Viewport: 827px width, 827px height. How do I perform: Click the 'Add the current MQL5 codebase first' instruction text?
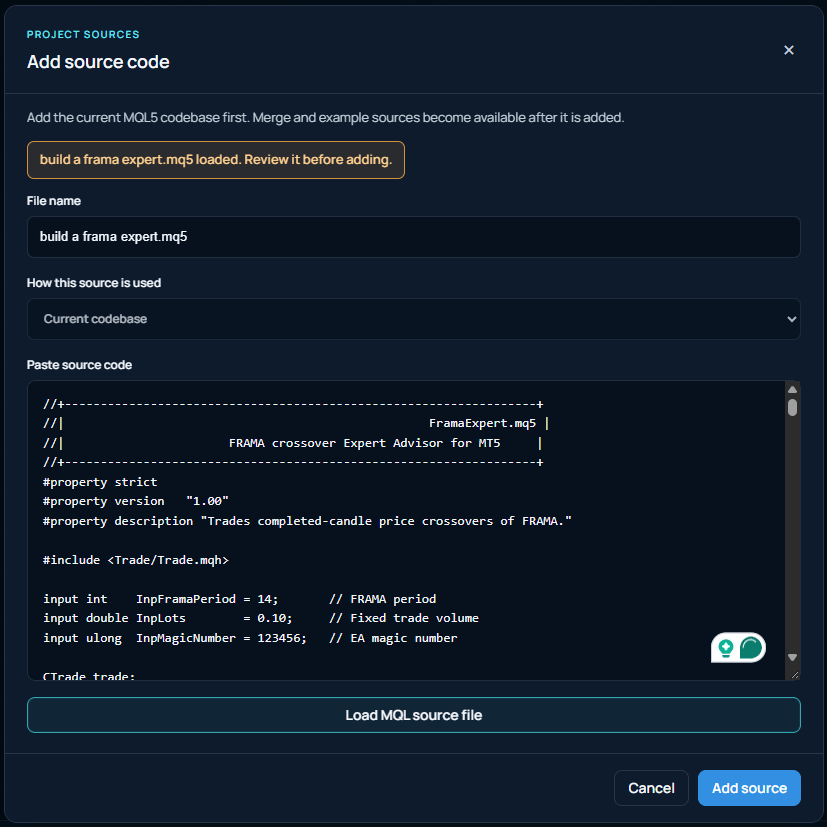click(x=325, y=117)
